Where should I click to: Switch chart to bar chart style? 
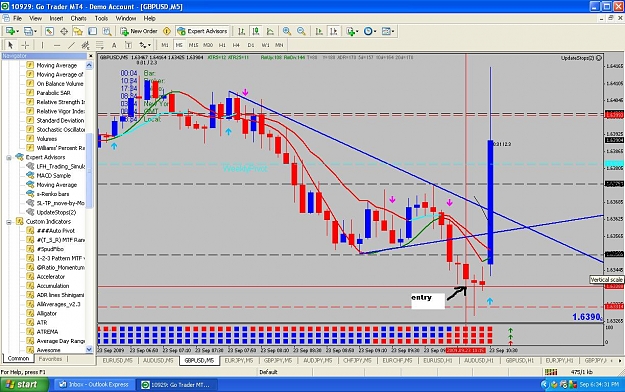(x=242, y=31)
